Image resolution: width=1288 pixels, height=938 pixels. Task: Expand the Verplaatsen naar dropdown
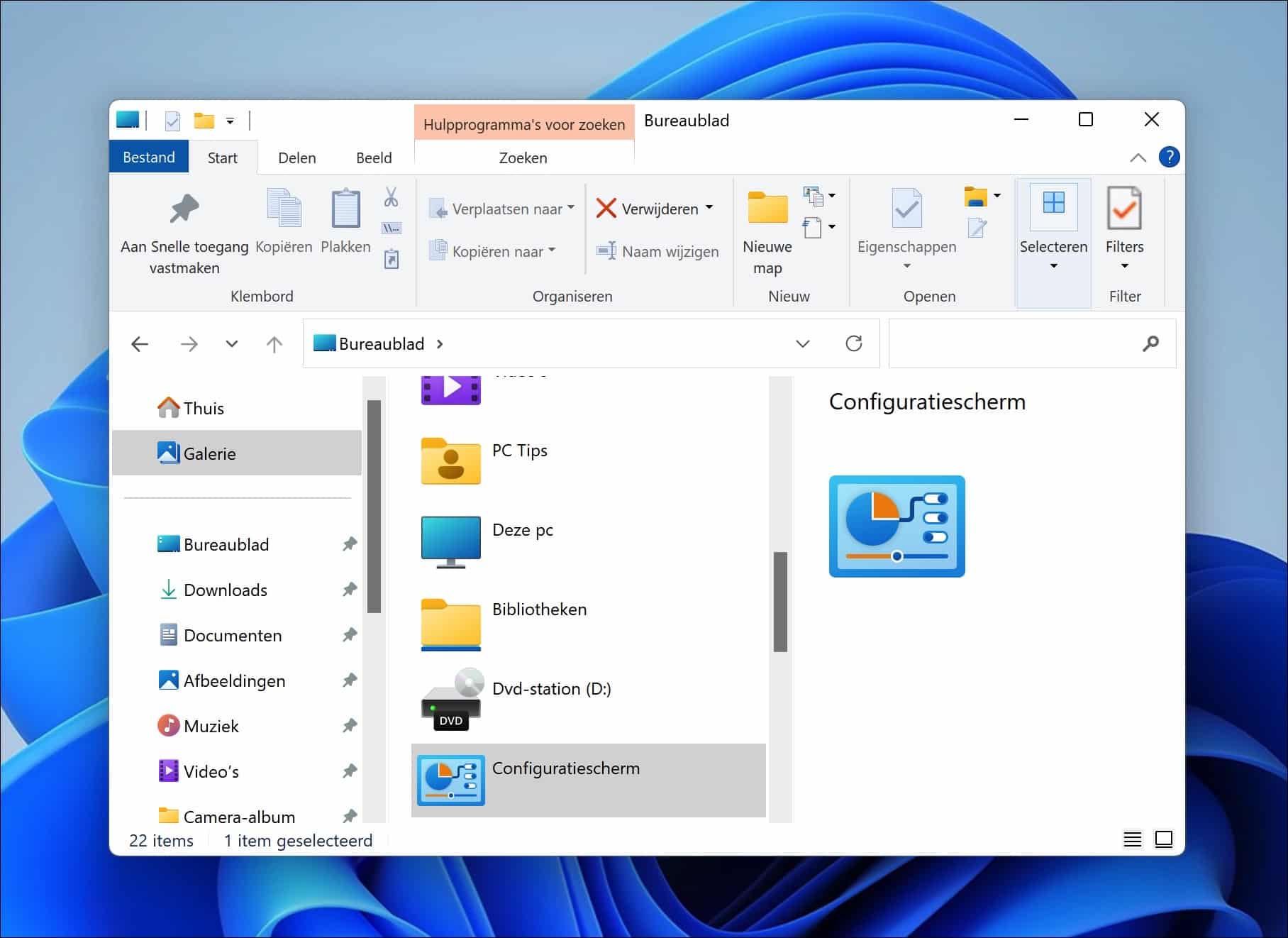(571, 208)
